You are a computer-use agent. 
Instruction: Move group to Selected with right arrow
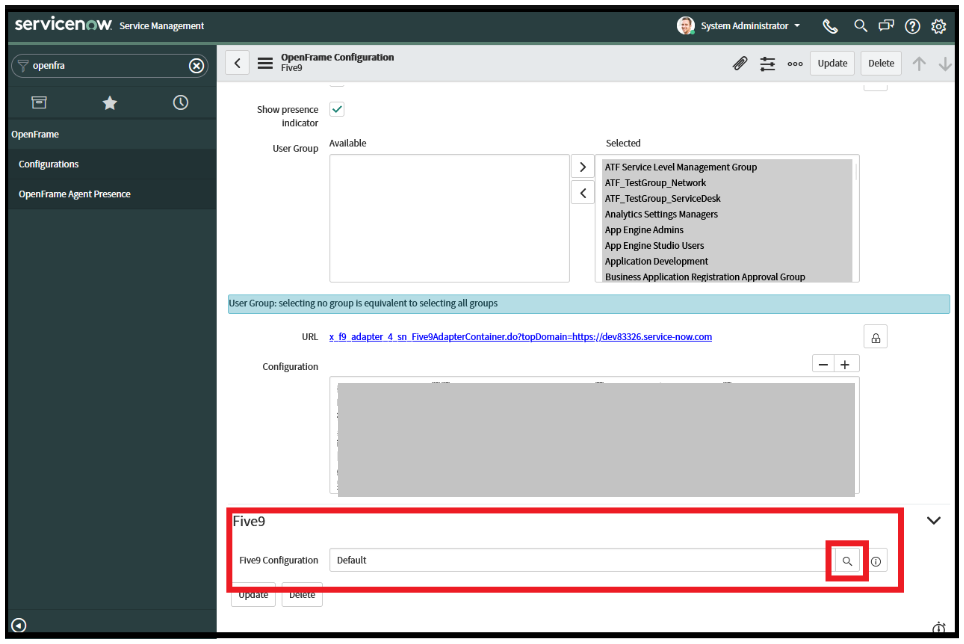(x=583, y=167)
